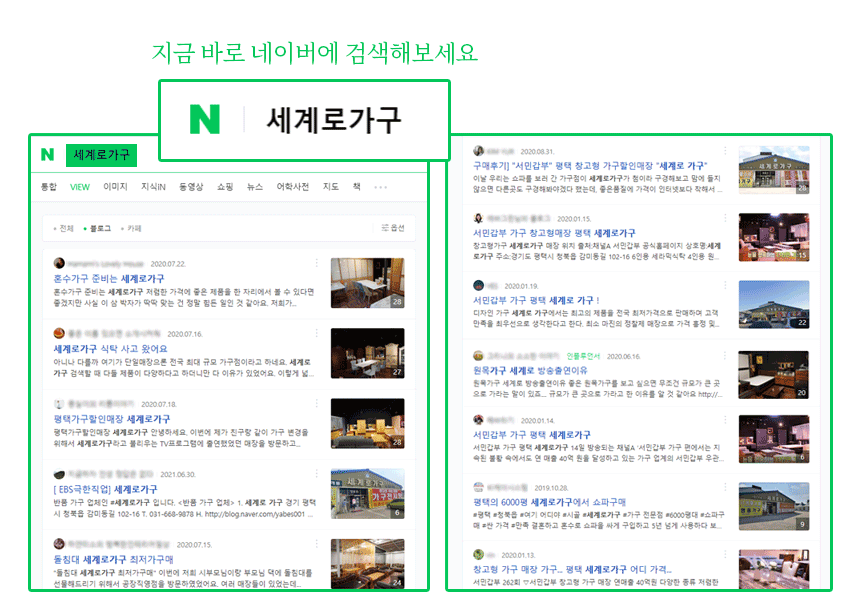
Task: Switch to the 지도 tab
Action: coord(330,187)
